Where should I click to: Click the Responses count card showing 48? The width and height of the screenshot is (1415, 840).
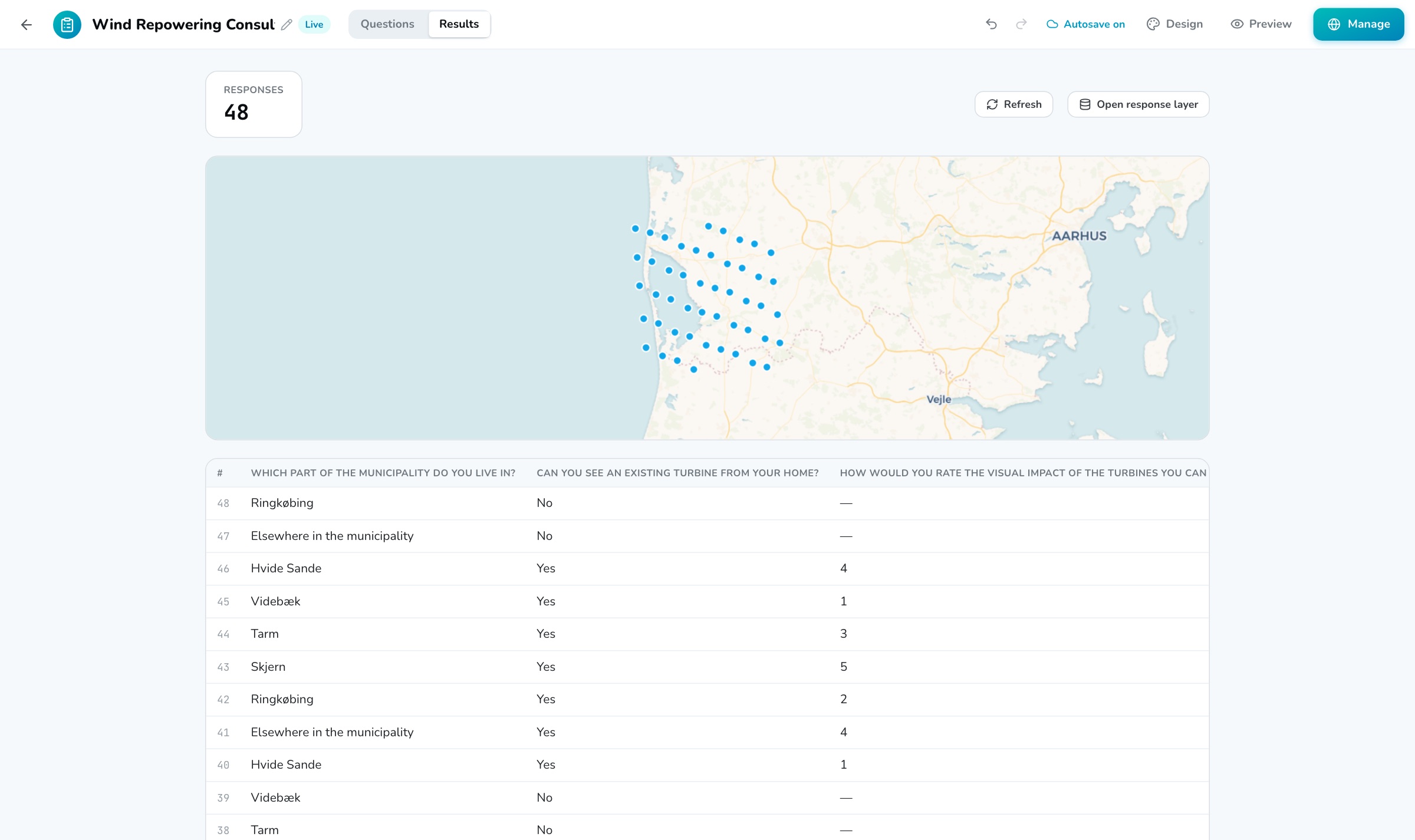click(254, 104)
